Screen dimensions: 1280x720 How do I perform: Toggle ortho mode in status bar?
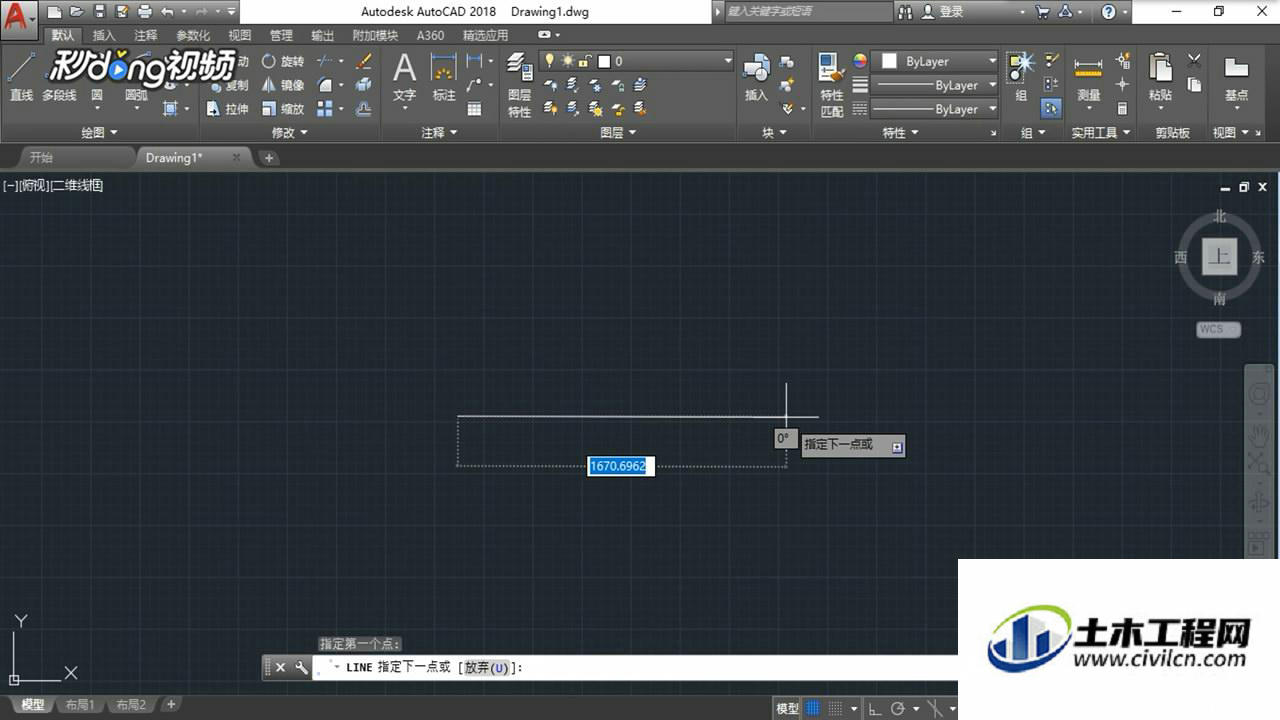pyautogui.click(x=874, y=708)
